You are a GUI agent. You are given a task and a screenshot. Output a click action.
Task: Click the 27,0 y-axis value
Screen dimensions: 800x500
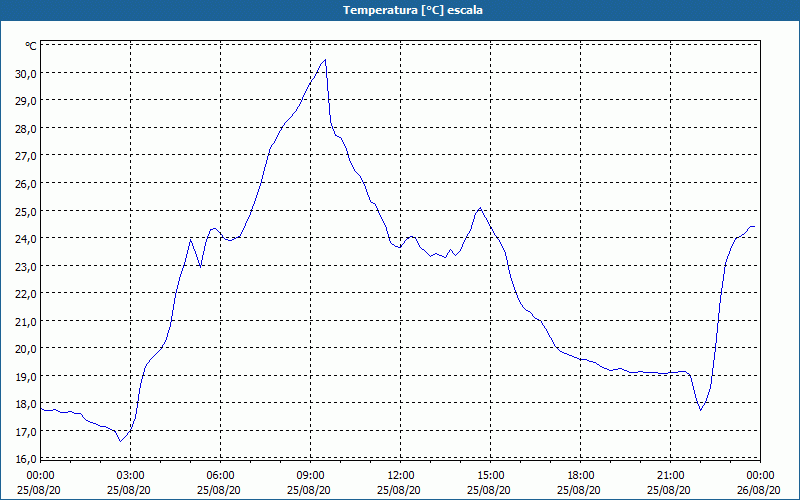(27, 156)
